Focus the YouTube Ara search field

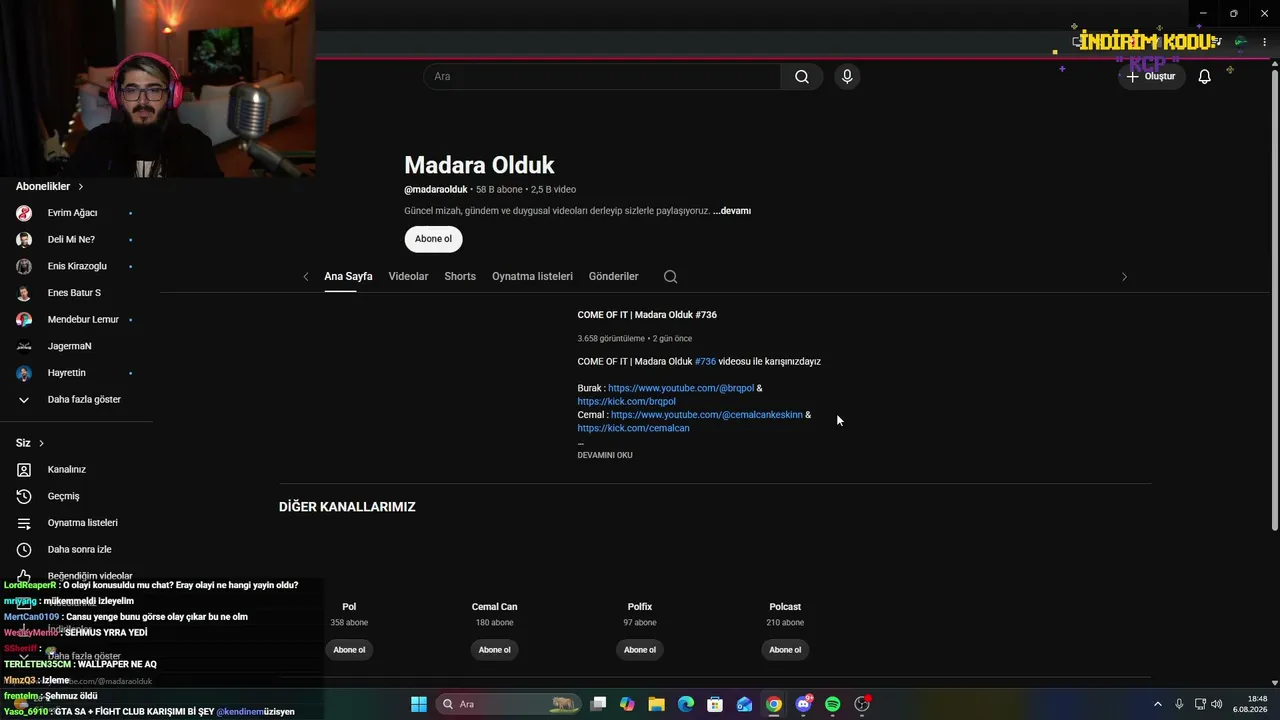point(602,77)
